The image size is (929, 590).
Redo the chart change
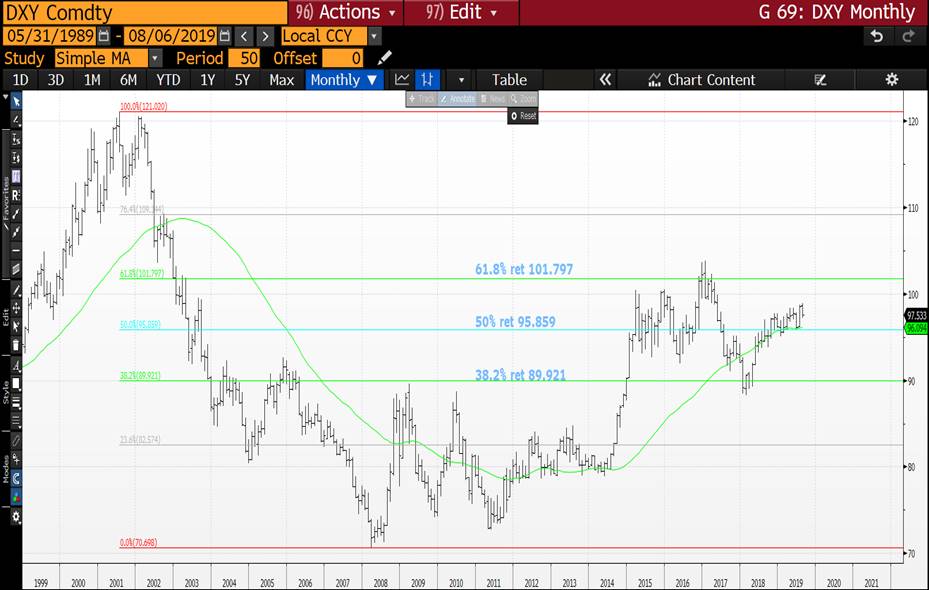pyautogui.click(x=908, y=36)
